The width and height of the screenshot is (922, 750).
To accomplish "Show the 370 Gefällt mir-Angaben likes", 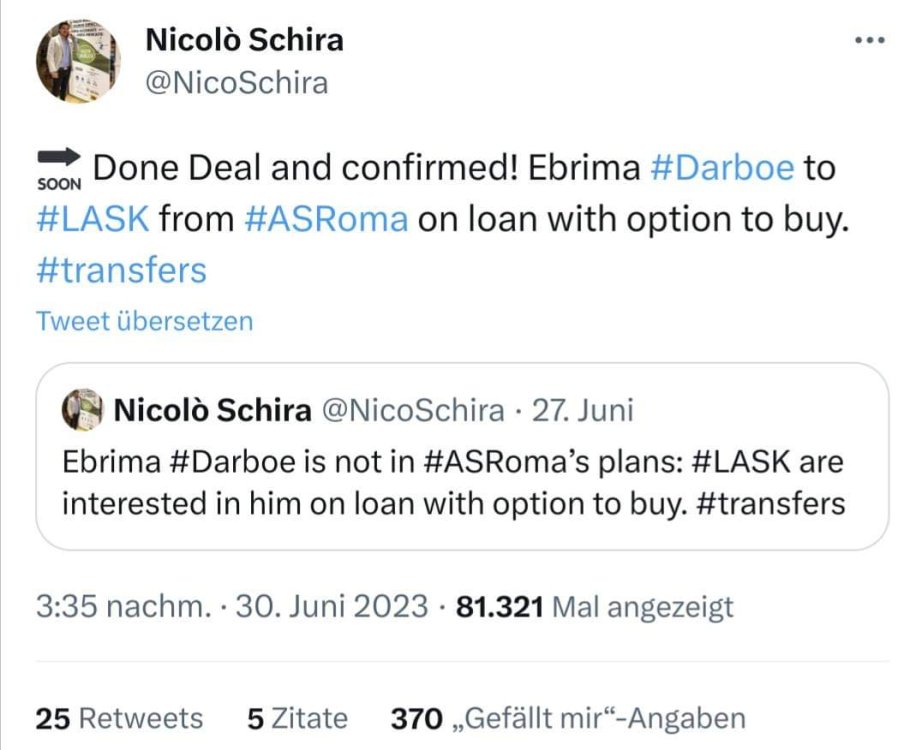I will pos(568,718).
